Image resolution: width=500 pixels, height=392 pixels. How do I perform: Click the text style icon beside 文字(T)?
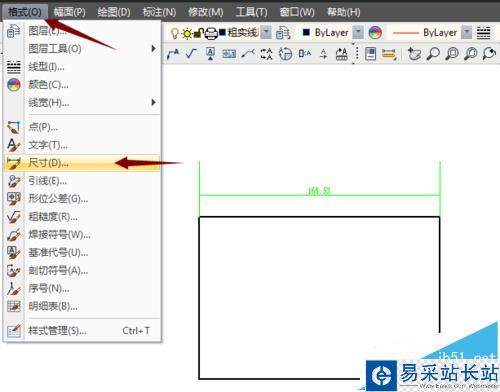(13, 145)
